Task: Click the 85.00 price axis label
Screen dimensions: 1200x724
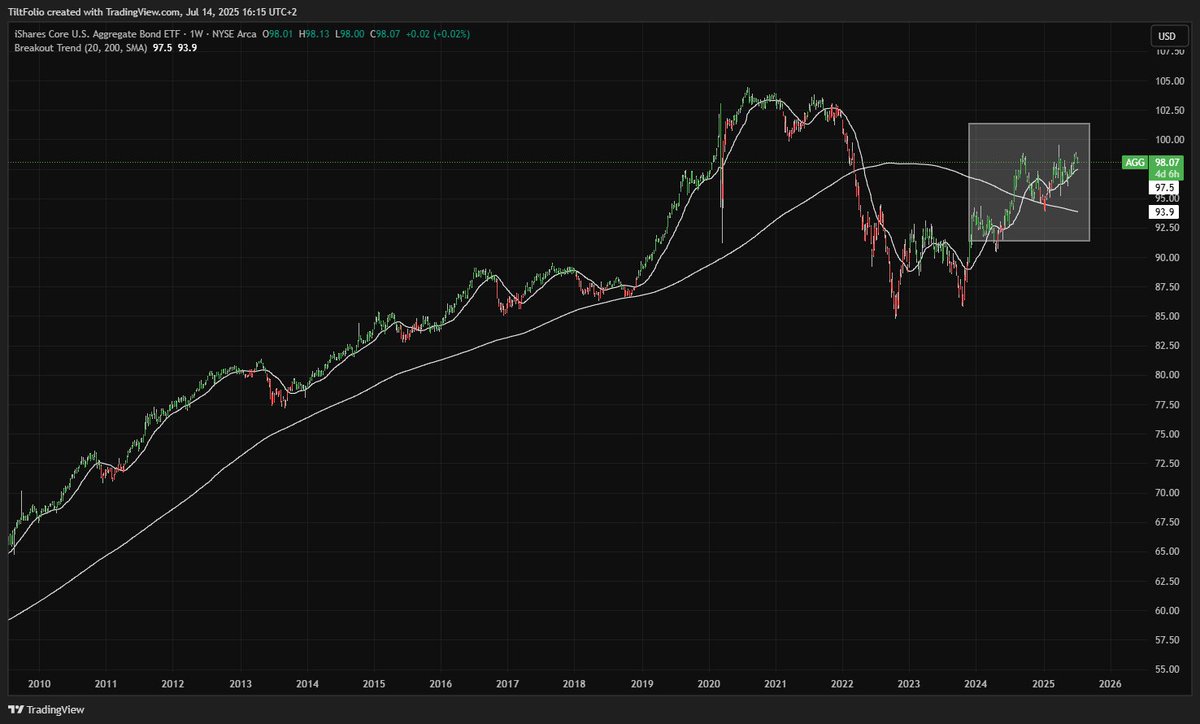Action: pyautogui.click(x=1167, y=317)
